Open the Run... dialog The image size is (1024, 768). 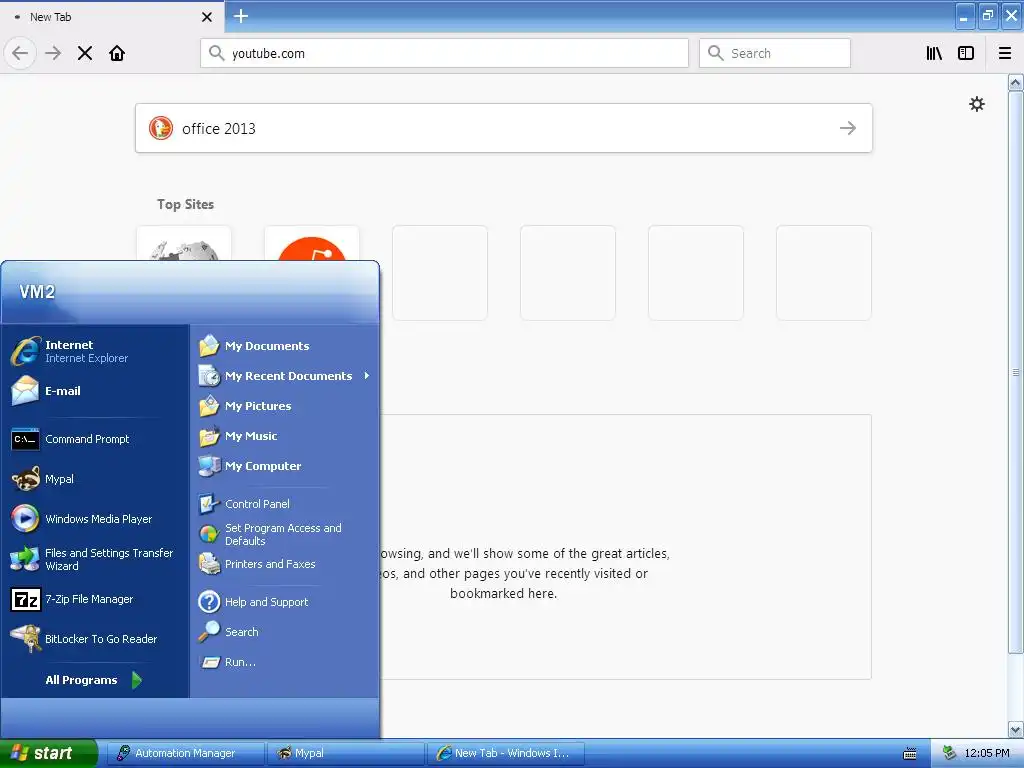click(284, 662)
